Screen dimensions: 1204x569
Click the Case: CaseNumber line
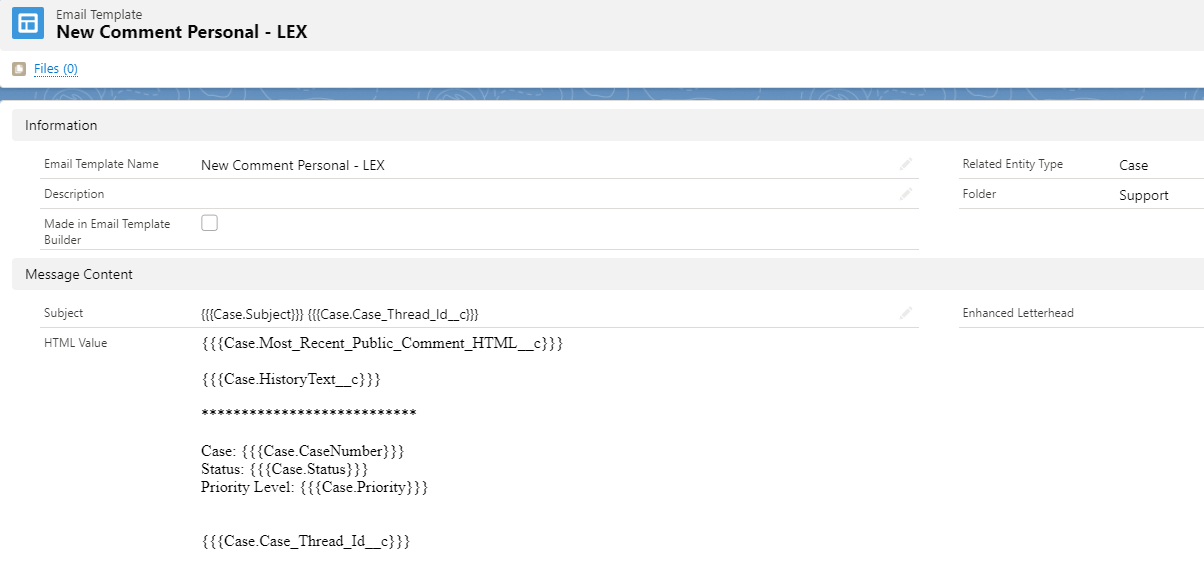303,452
